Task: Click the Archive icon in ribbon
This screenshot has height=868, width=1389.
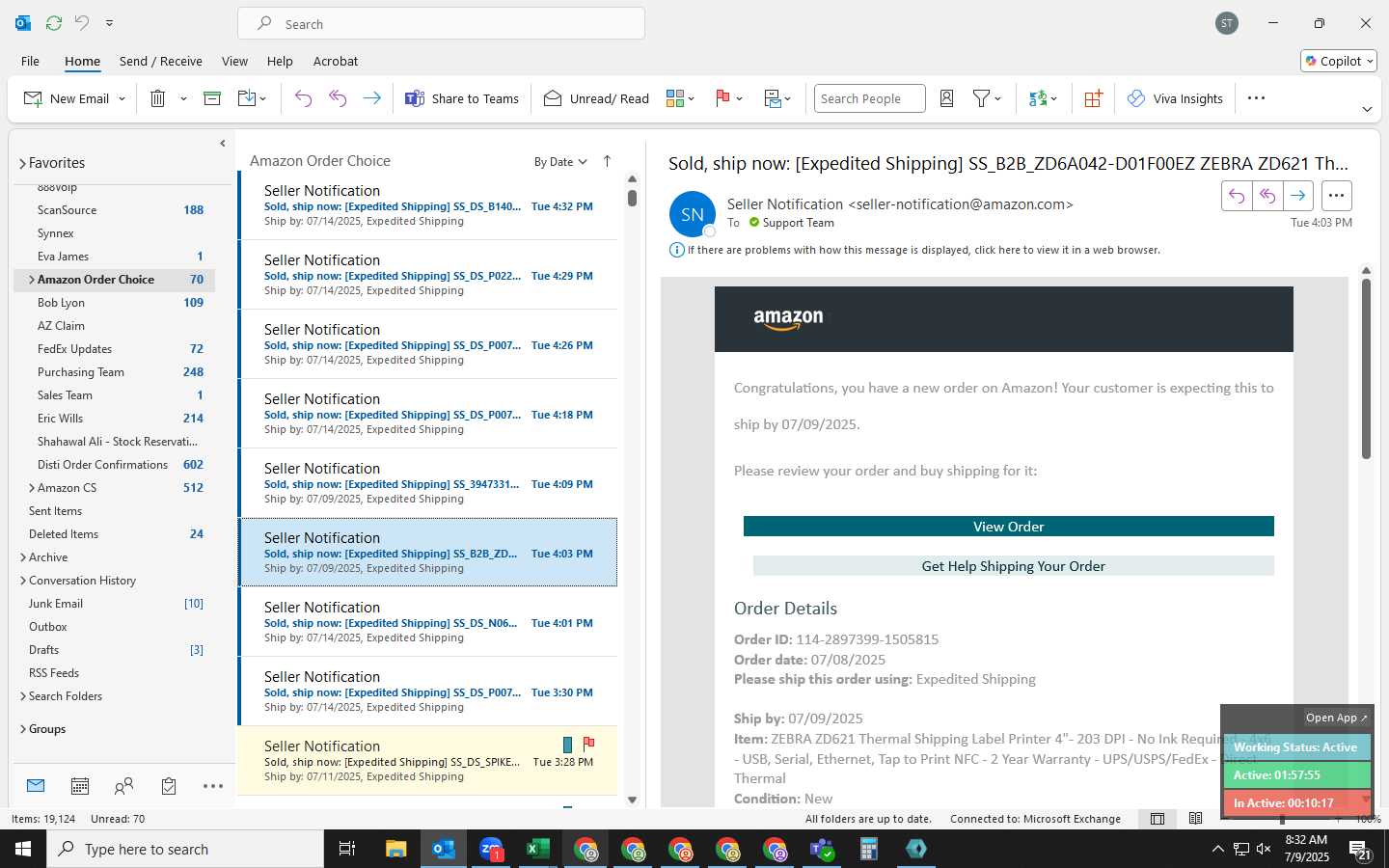Action: point(212,98)
